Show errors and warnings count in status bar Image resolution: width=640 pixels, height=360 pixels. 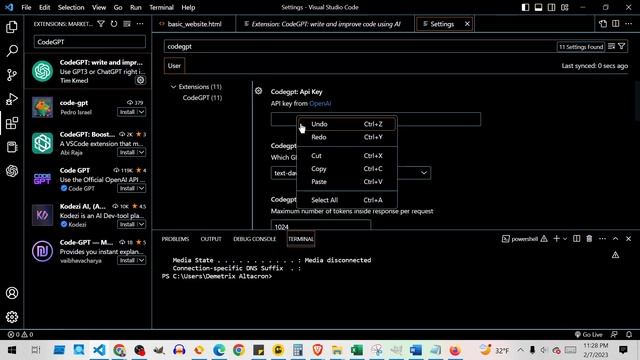coord(20,334)
